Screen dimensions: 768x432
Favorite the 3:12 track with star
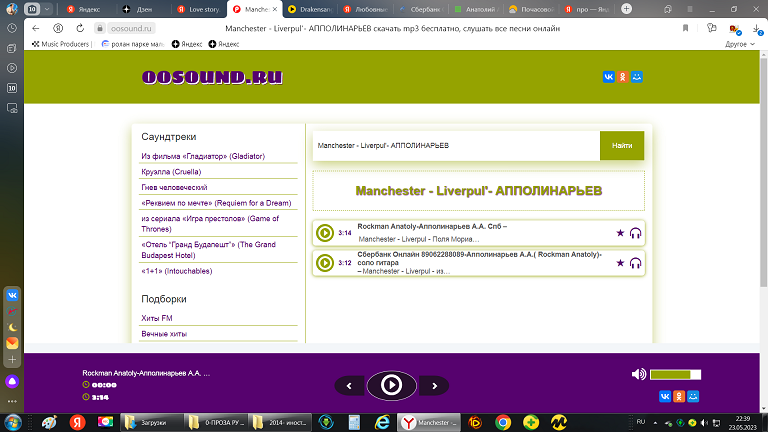click(620, 263)
